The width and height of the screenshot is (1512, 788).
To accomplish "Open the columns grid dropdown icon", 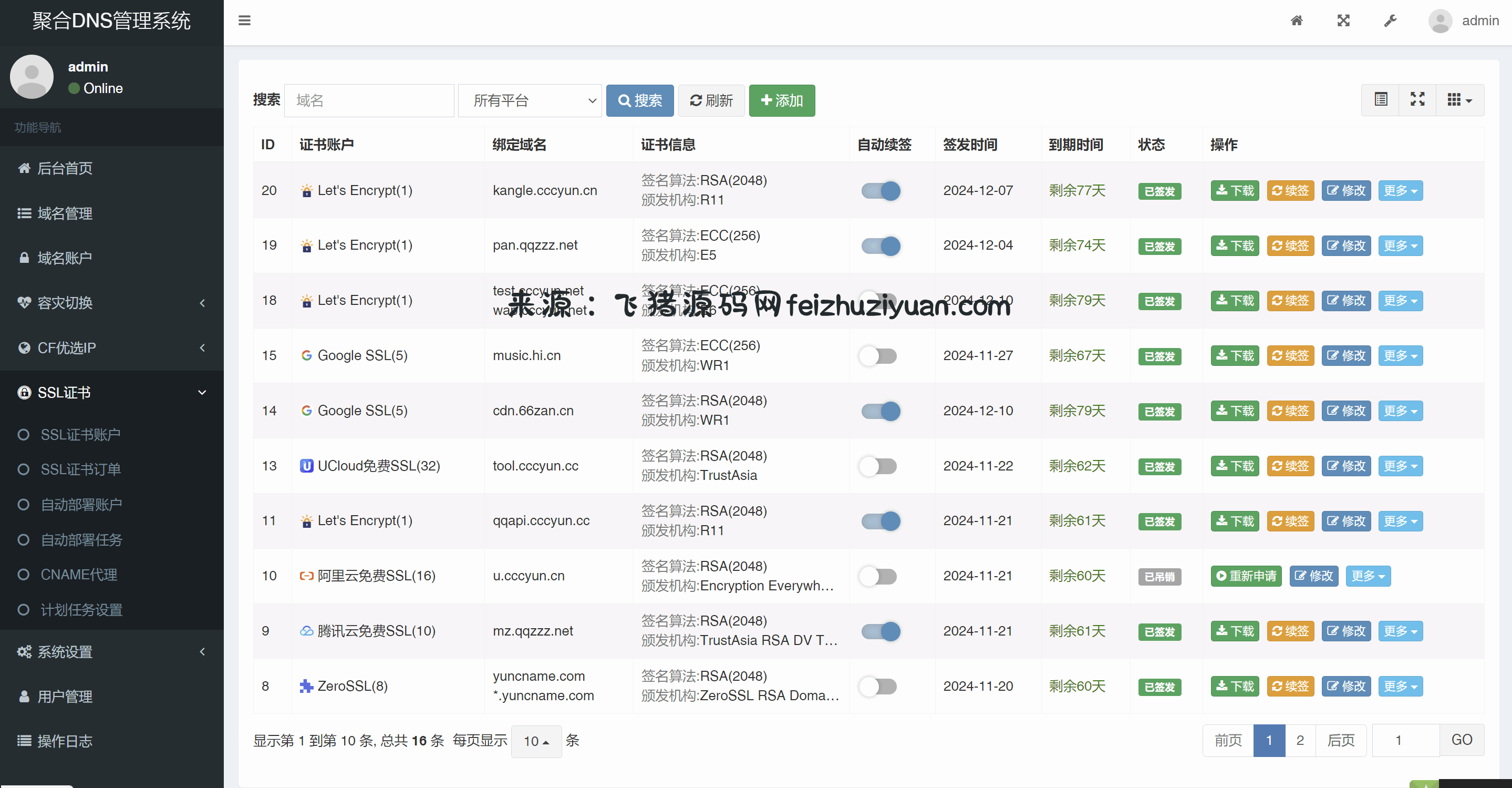I will [x=1459, y=100].
